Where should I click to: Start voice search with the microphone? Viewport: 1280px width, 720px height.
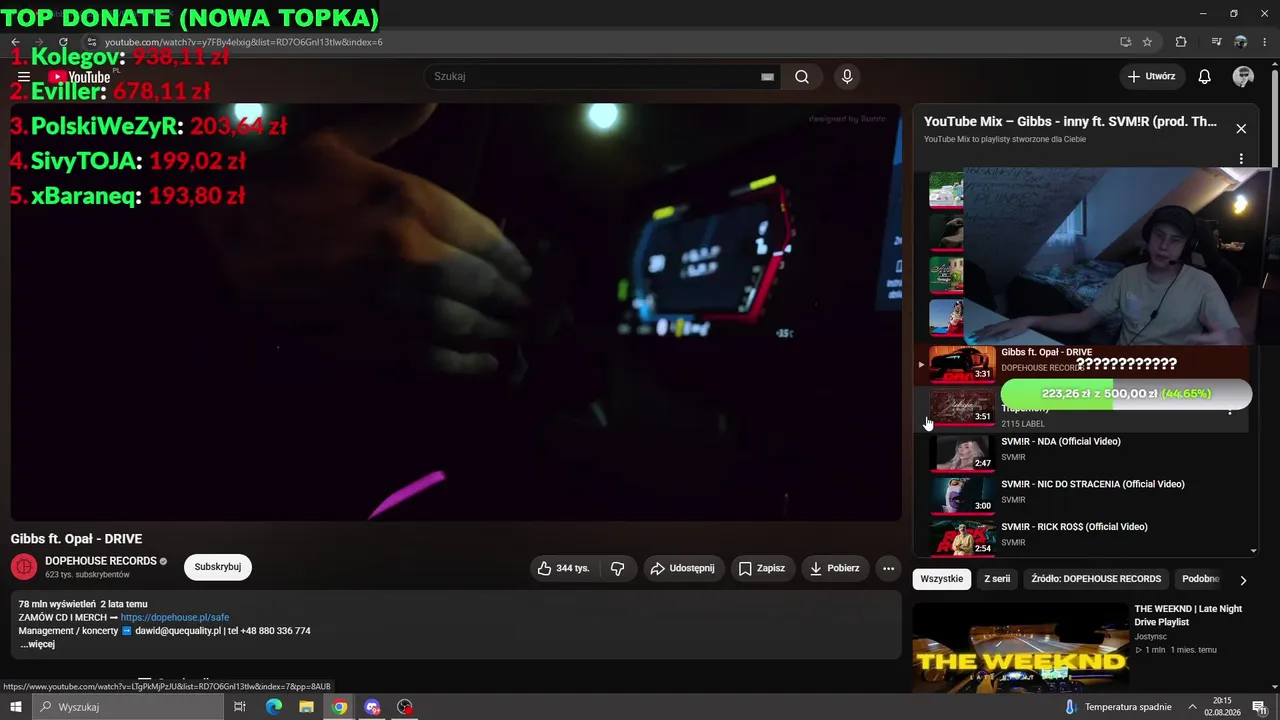[847, 77]
